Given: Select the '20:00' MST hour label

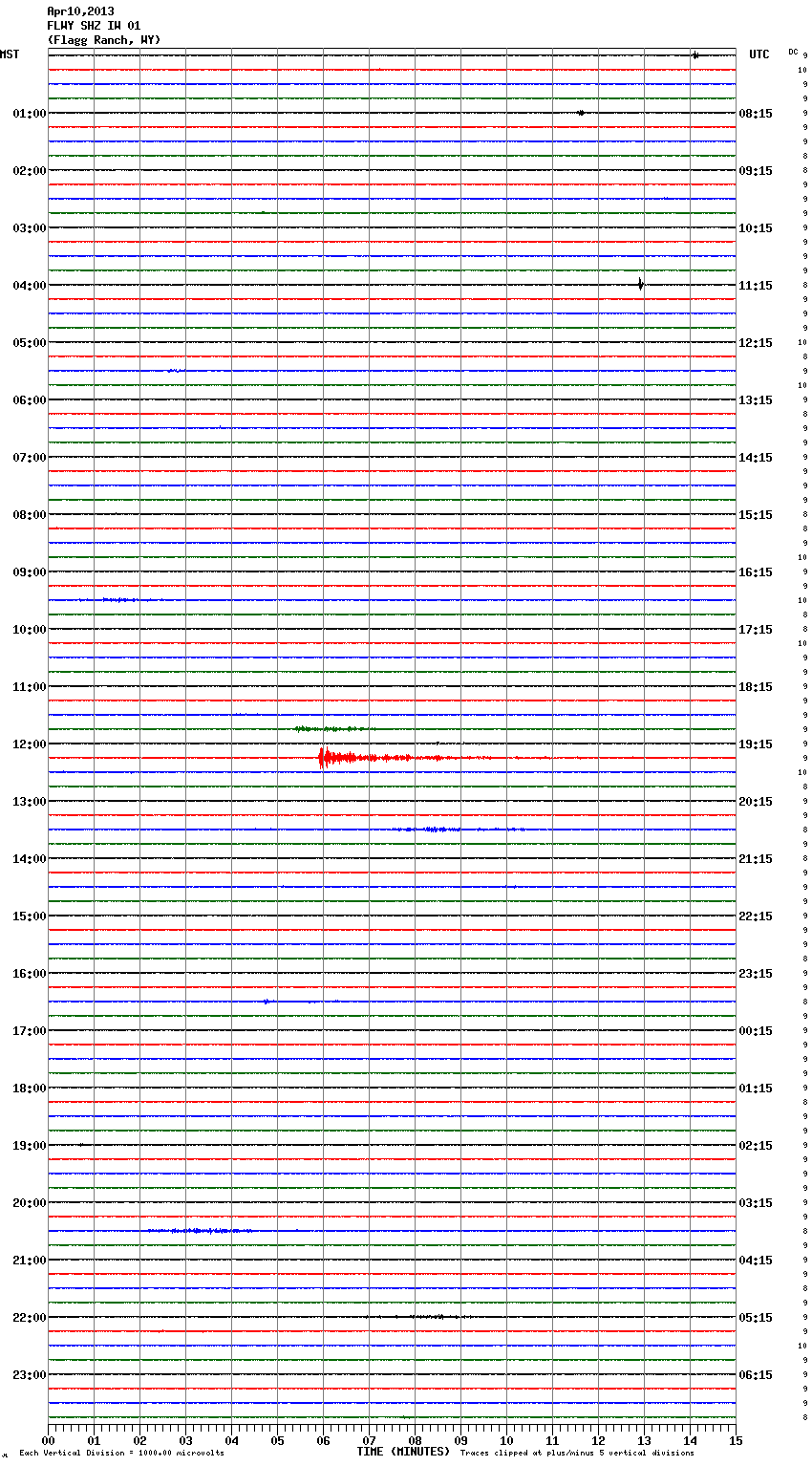Looking at the screenshot, I should coord(30,1203).
